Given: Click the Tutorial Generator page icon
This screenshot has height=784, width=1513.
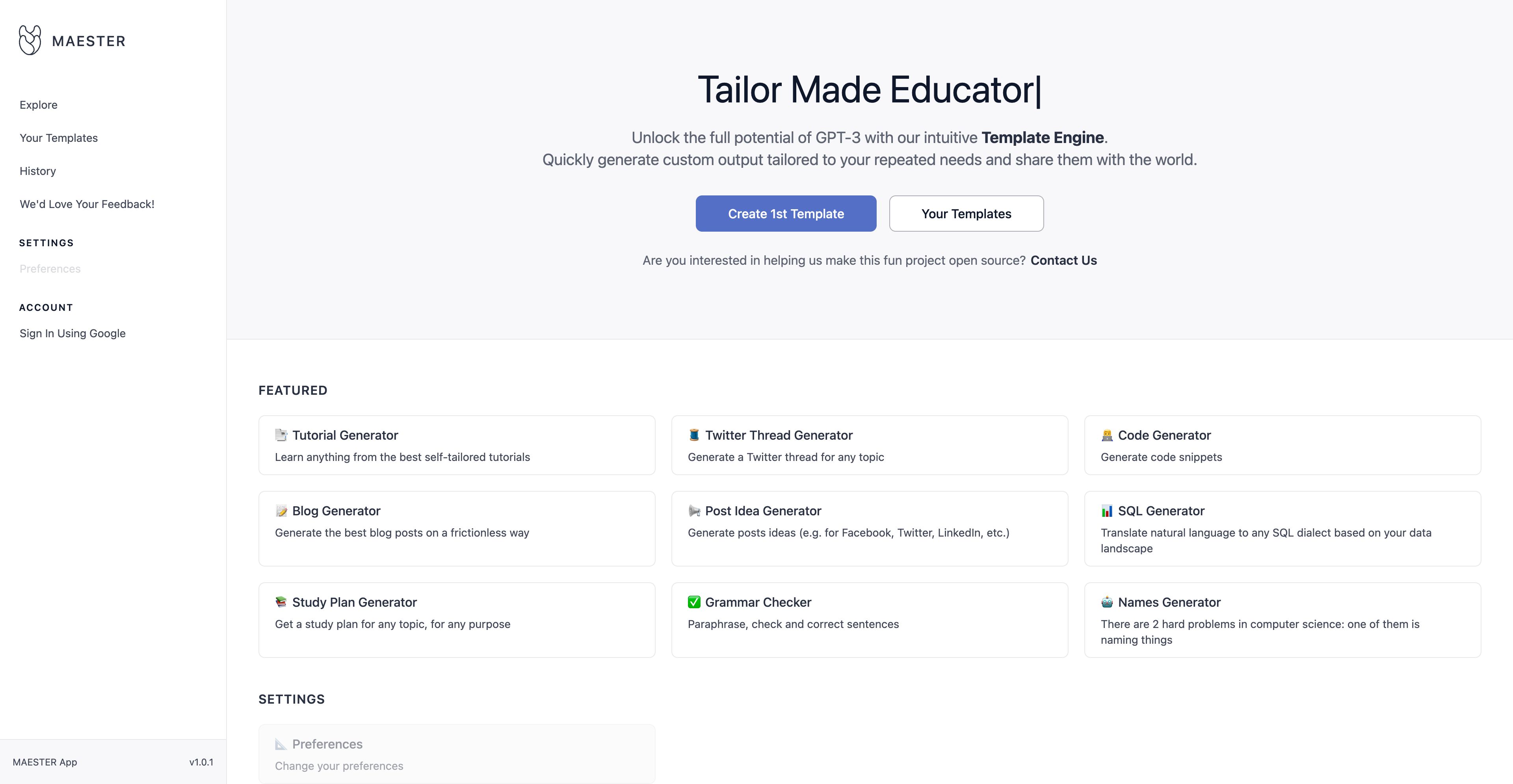Looking at the screenshot, I should pos(281,435).
